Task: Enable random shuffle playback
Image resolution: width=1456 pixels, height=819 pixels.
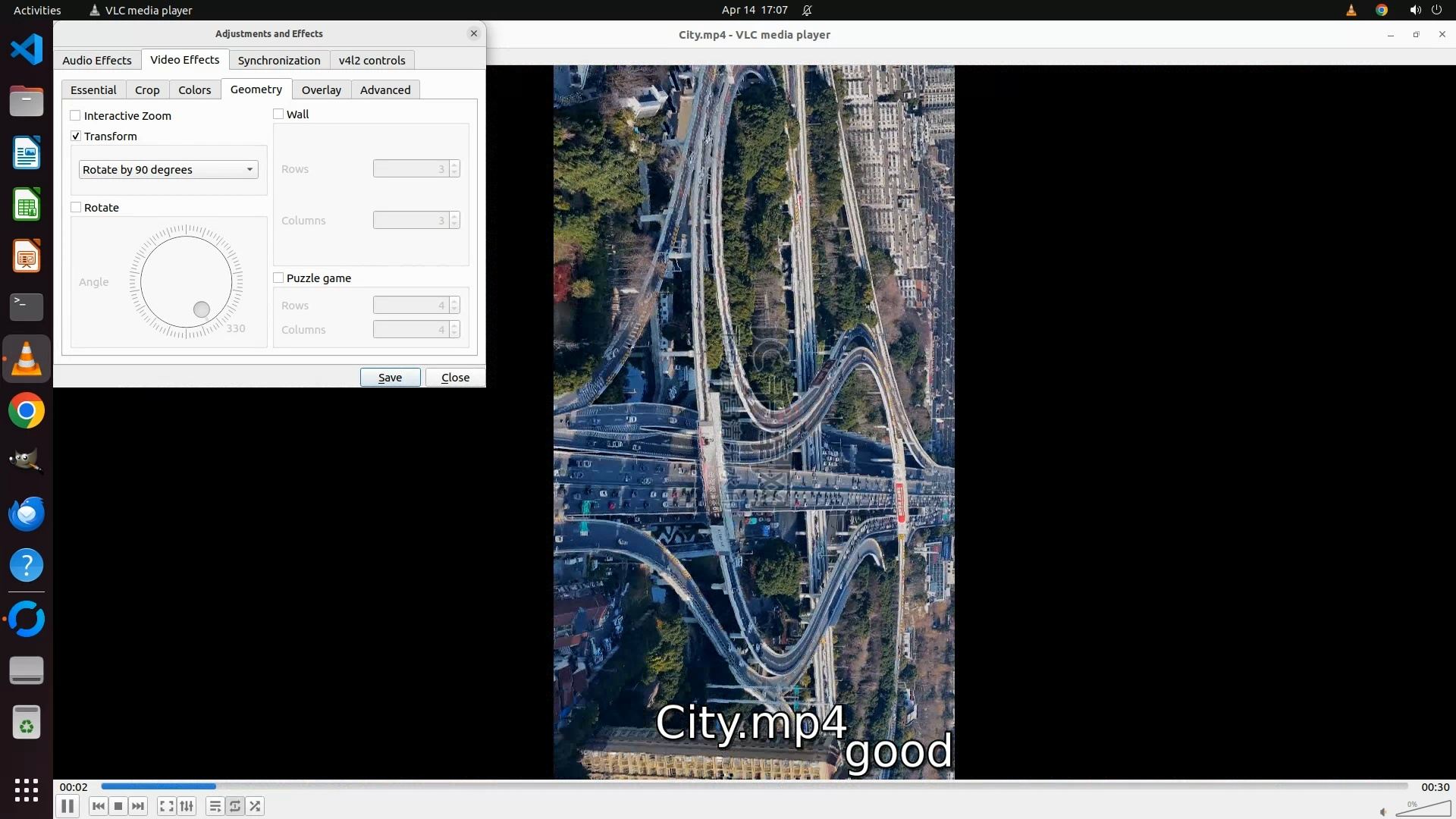Action: tap(256, 806)
